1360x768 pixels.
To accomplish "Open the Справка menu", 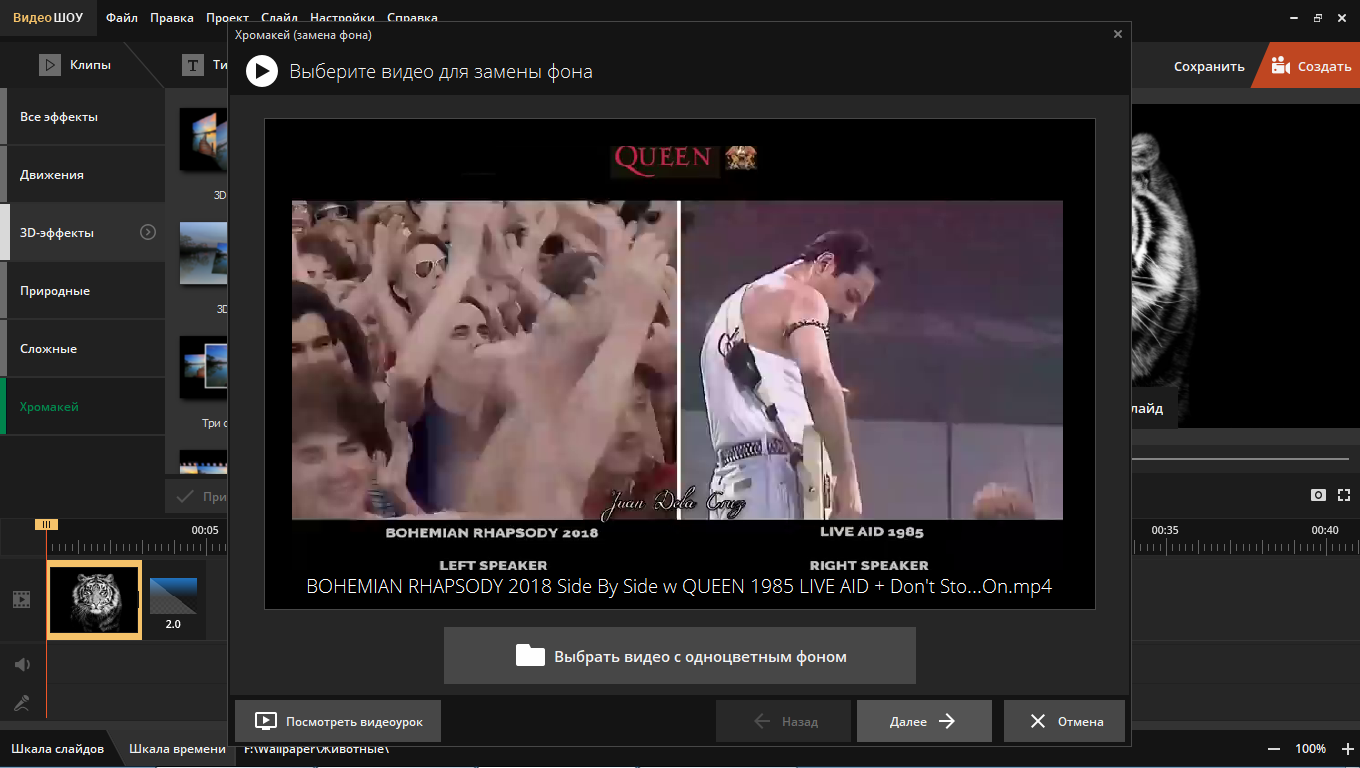I will point(411,18).
